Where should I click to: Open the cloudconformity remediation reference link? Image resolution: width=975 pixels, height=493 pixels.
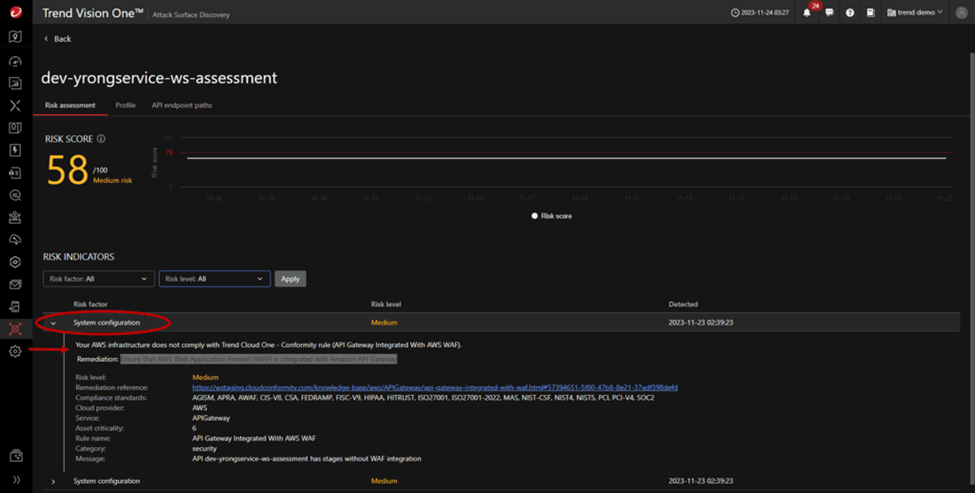coord(435,387)
